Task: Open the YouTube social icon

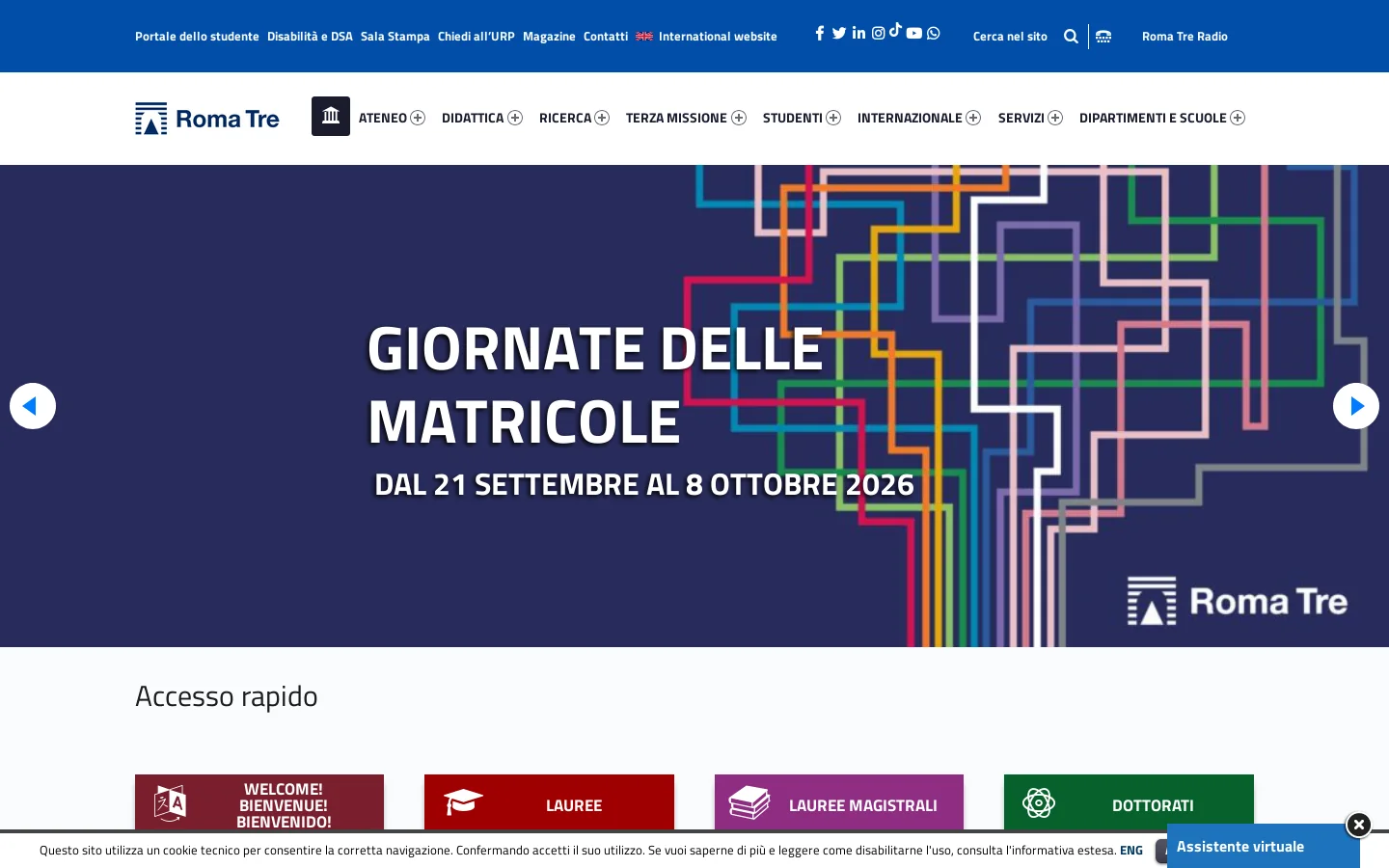Action: pos(914,33)
